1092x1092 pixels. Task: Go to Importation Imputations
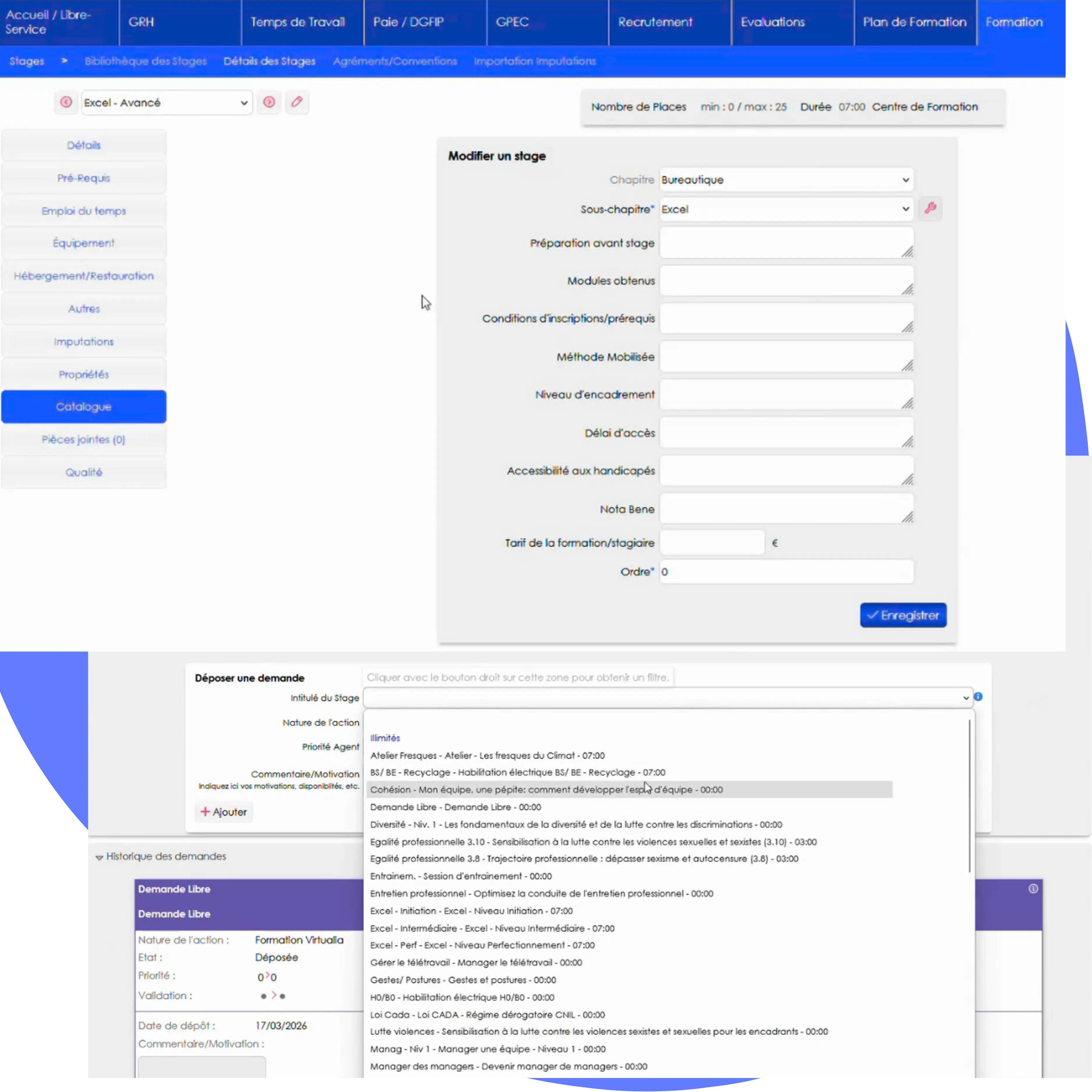535,61
